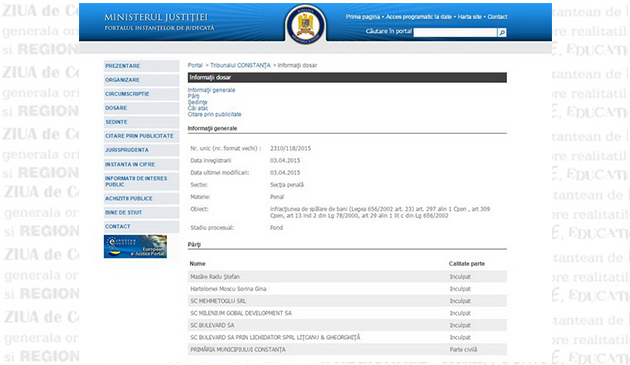Viewport: 630px width, 365px height.
Task: Open the European e-Justice Portal banner
Action: 135,246
